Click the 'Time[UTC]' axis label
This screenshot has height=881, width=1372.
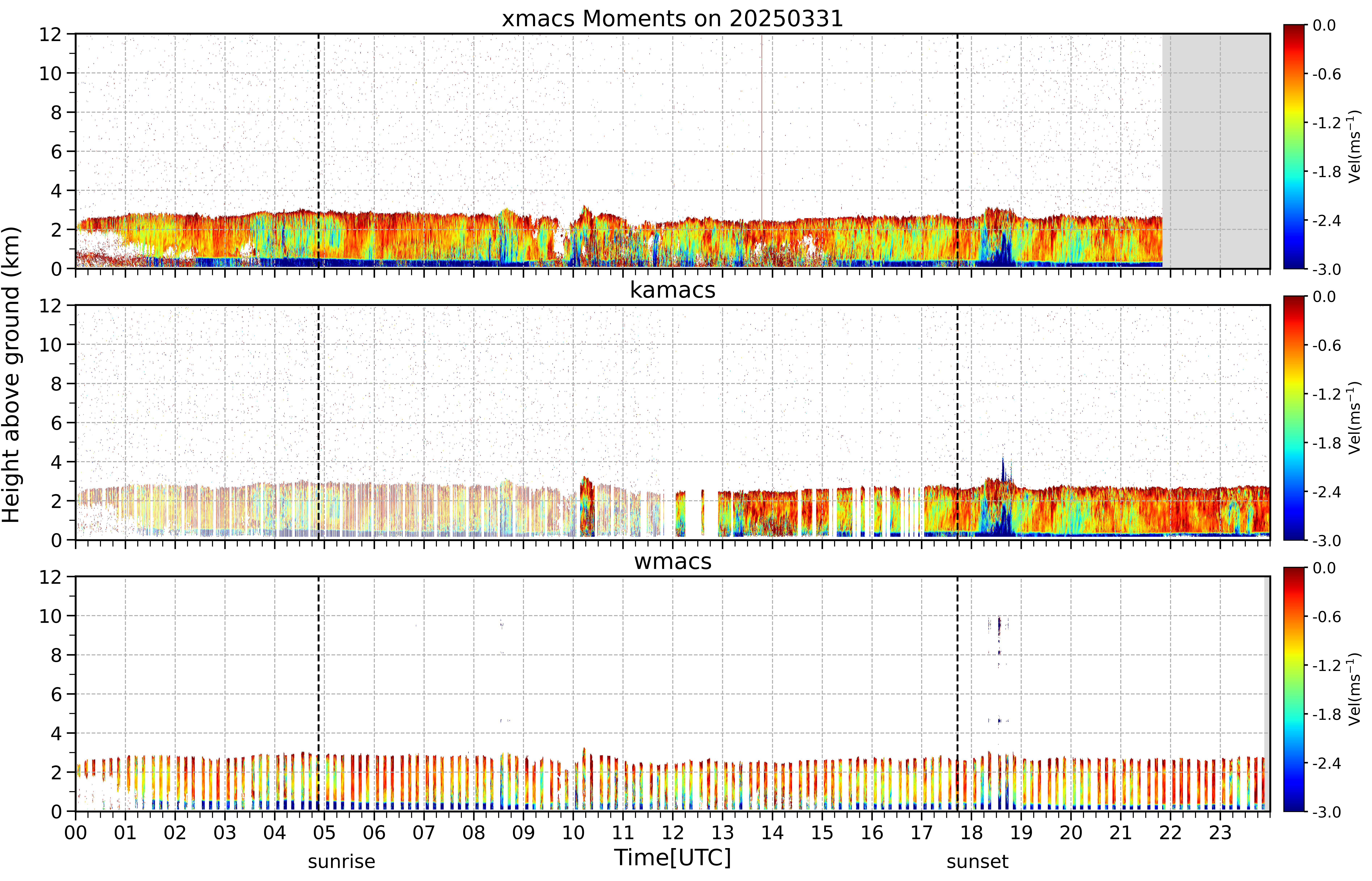673,857
